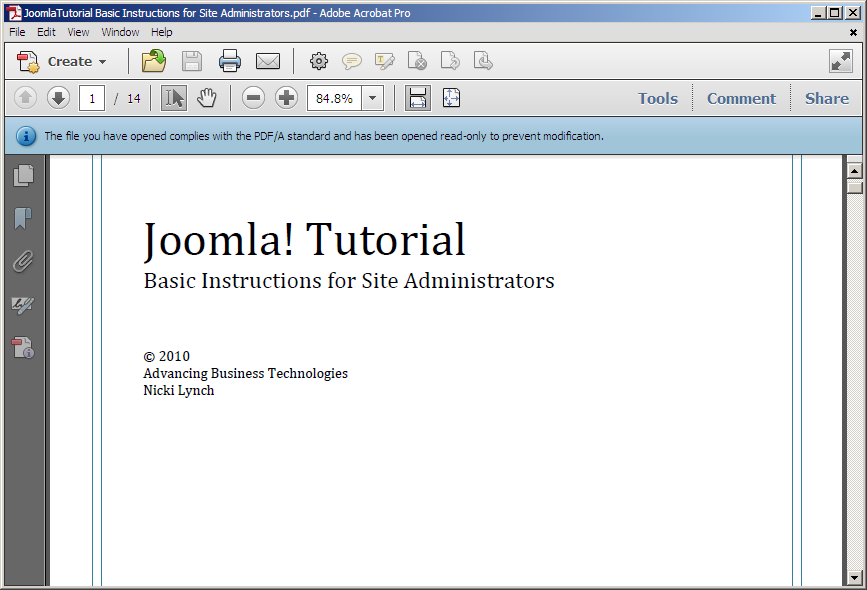This screenshot has width=867, height=590.
Task: Click the '© 2010' copyright text
Action: [166, 357]
